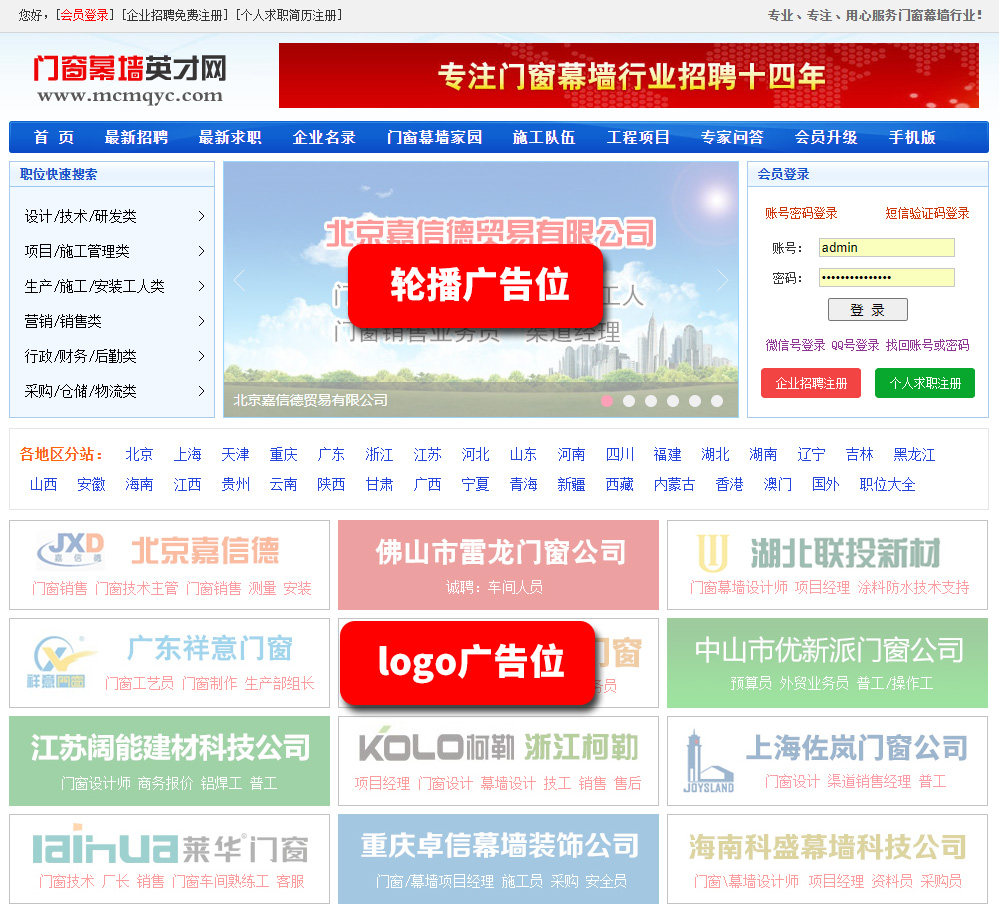
Task: Click the red 企业招聘注册 button
Action: pyautogui.click(x=810, y=383)
